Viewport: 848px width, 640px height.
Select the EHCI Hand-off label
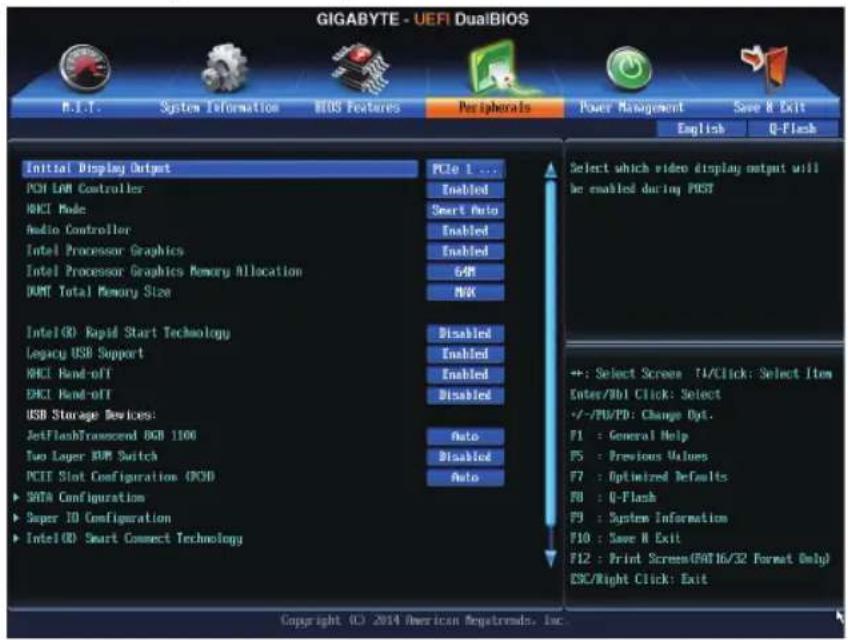tap(69, 394)
